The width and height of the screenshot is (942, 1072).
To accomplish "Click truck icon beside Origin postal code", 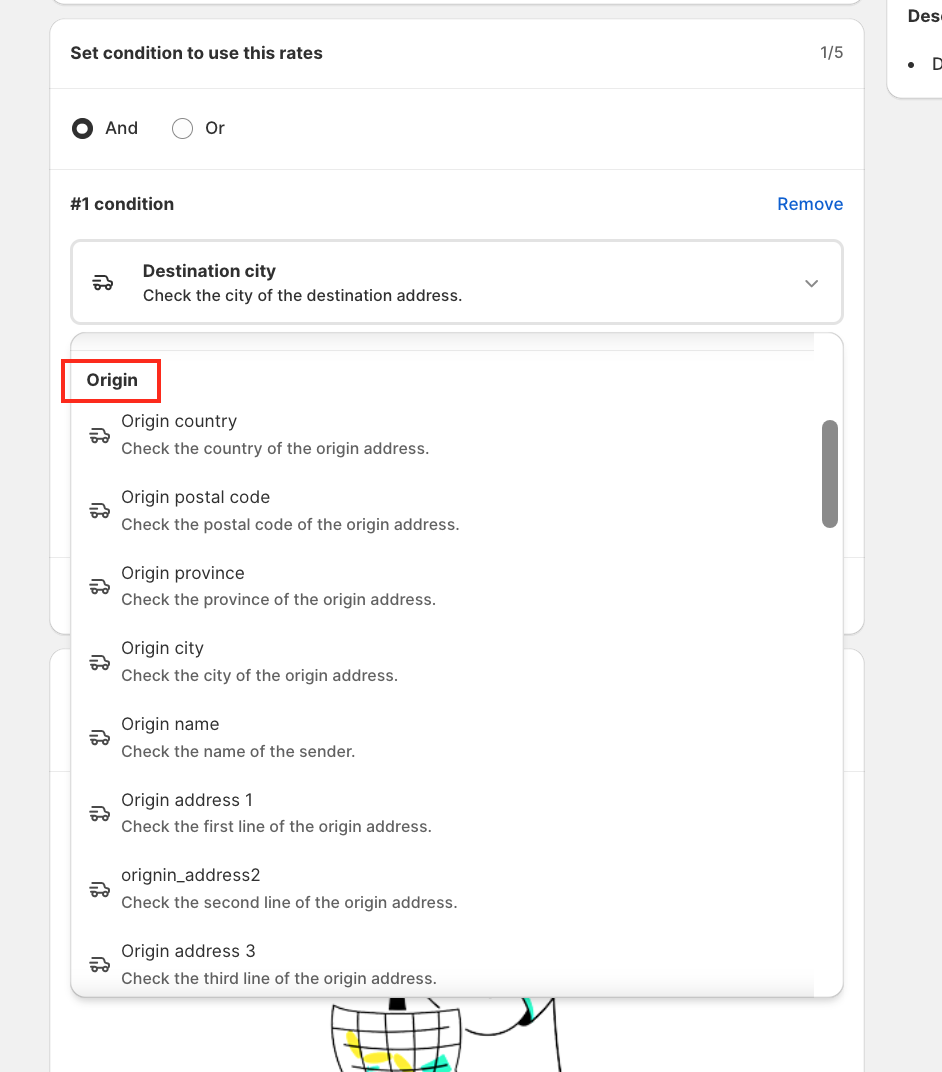I will pyautogui.click(x=99, y=511).
